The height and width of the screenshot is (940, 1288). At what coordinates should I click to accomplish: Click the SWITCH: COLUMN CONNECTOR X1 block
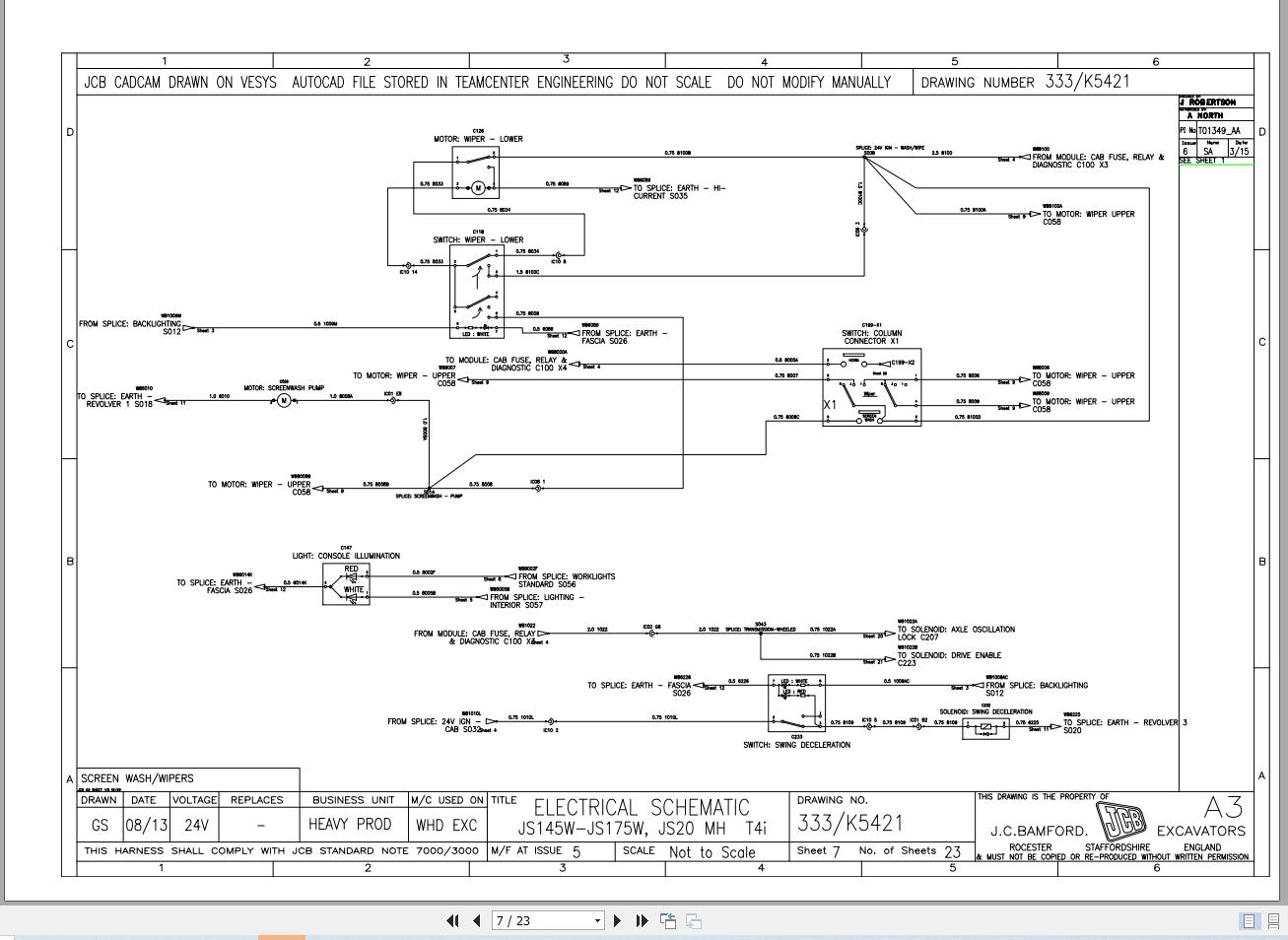pos(871,386)
